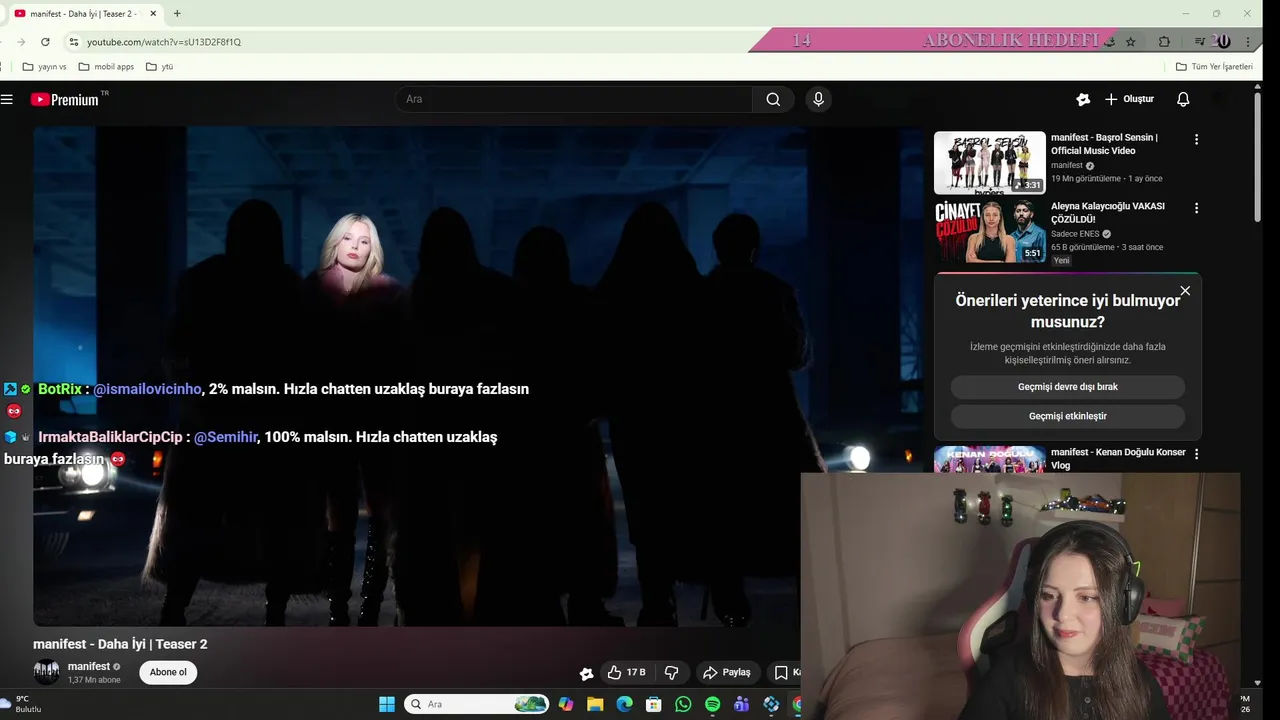Open the mobil apps bookmarks folder

coord(106,67)
